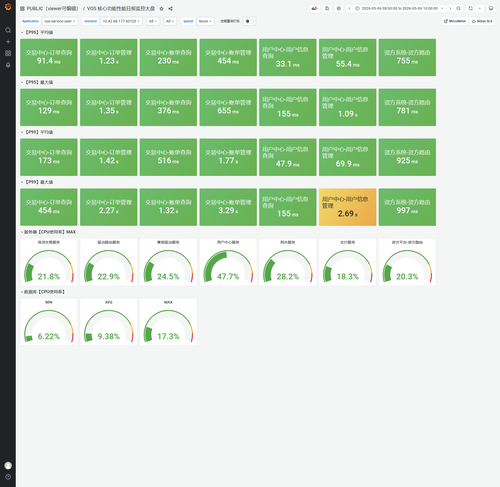Click the yellow 2.69 s stat panel

pyautogui.click(x=347, y=207)
